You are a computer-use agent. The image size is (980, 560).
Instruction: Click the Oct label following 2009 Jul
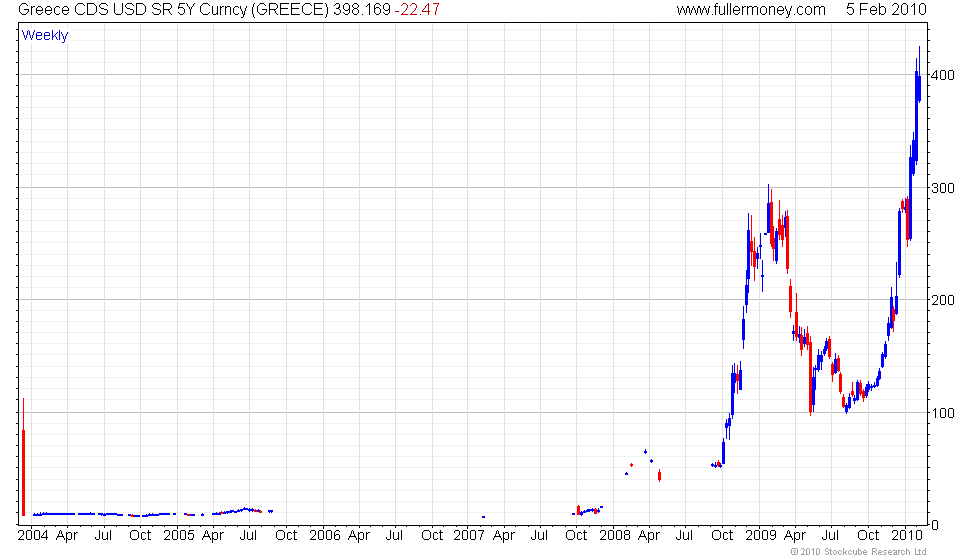[x=868, y=536]
